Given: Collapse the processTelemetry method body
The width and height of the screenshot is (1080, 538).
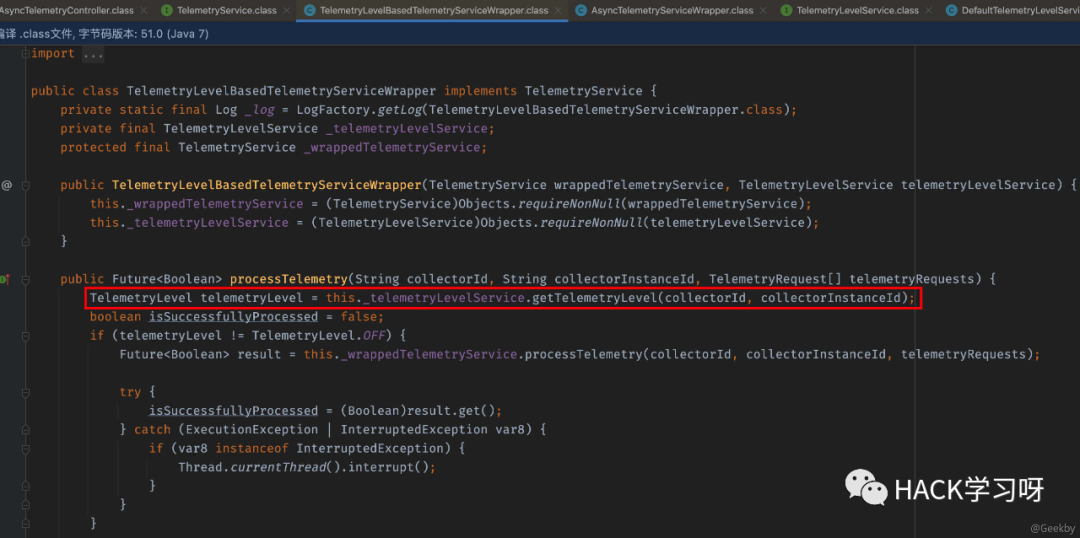Looking at the screenshot, I should coord(25,279).
